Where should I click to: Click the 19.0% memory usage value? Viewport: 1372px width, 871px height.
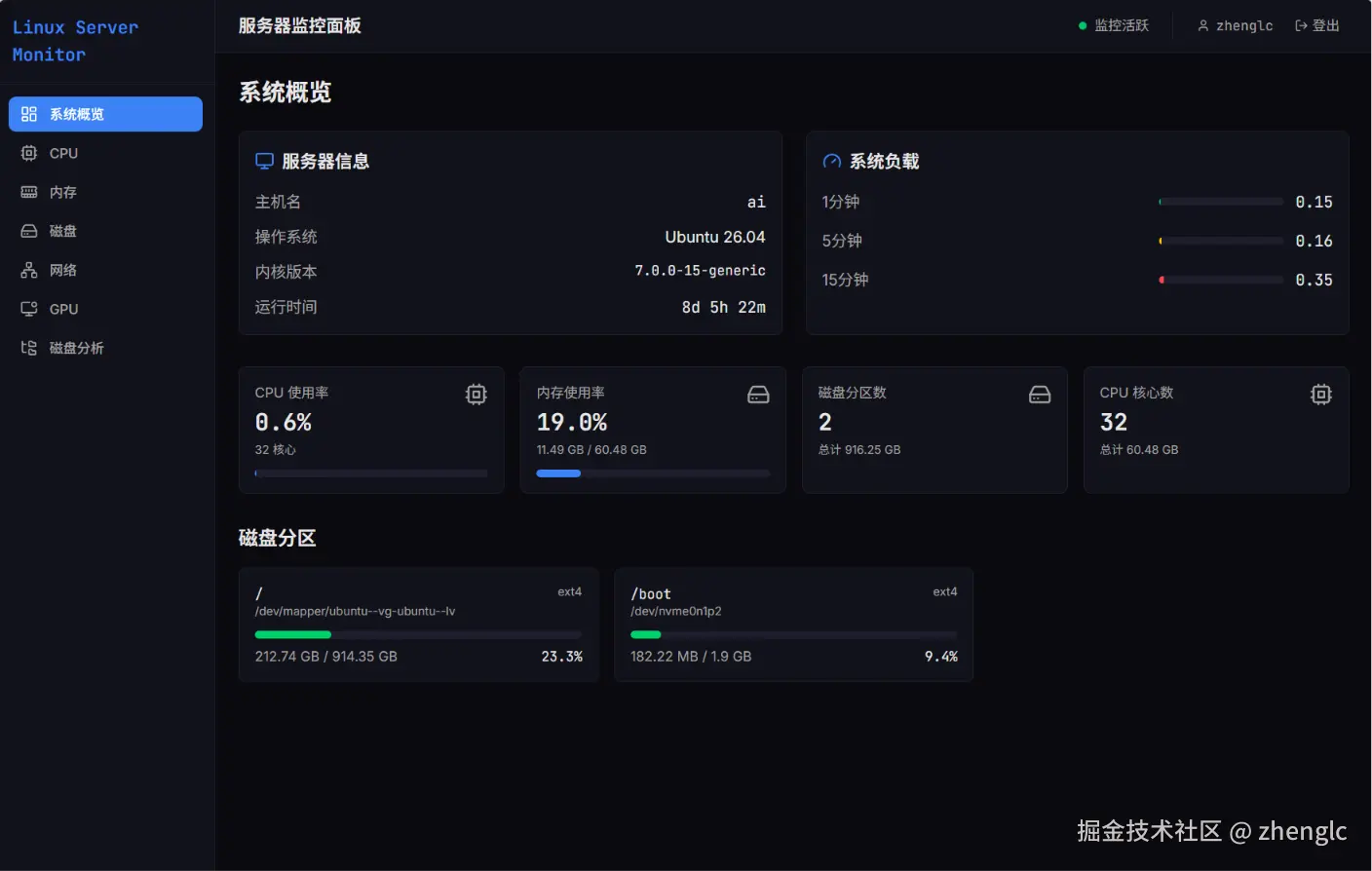[x=572, y=422]
